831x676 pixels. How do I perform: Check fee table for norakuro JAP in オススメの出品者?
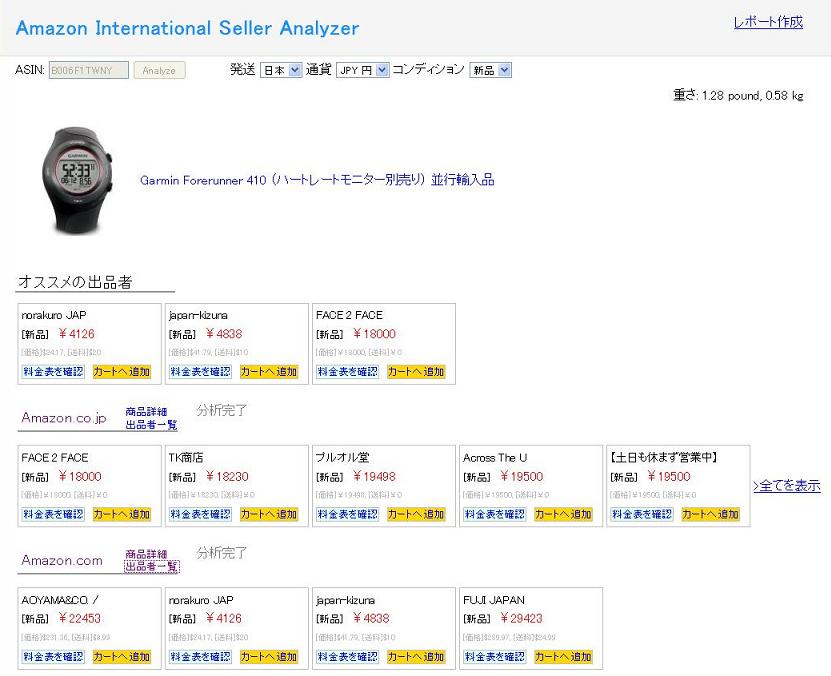coord(53,372)
